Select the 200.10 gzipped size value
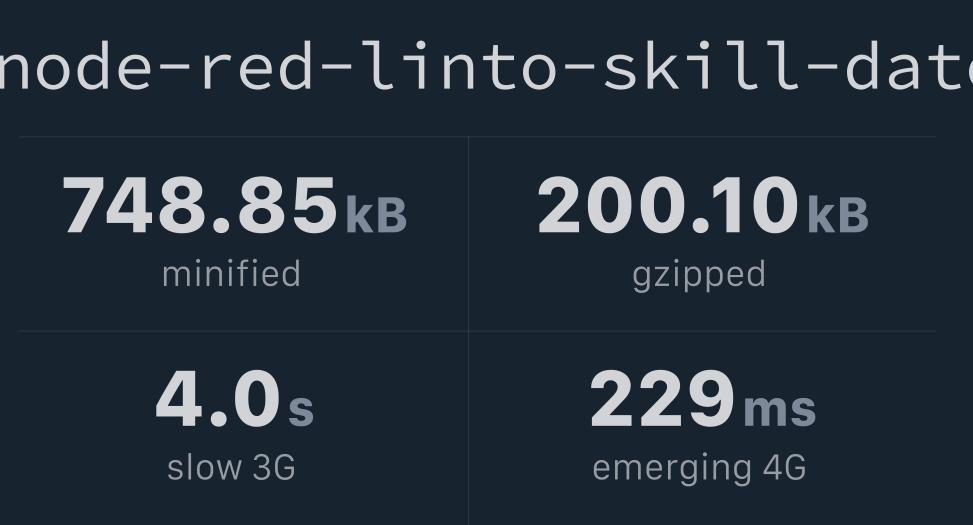This screenshot has height=525, width=973. pos(668,205)
